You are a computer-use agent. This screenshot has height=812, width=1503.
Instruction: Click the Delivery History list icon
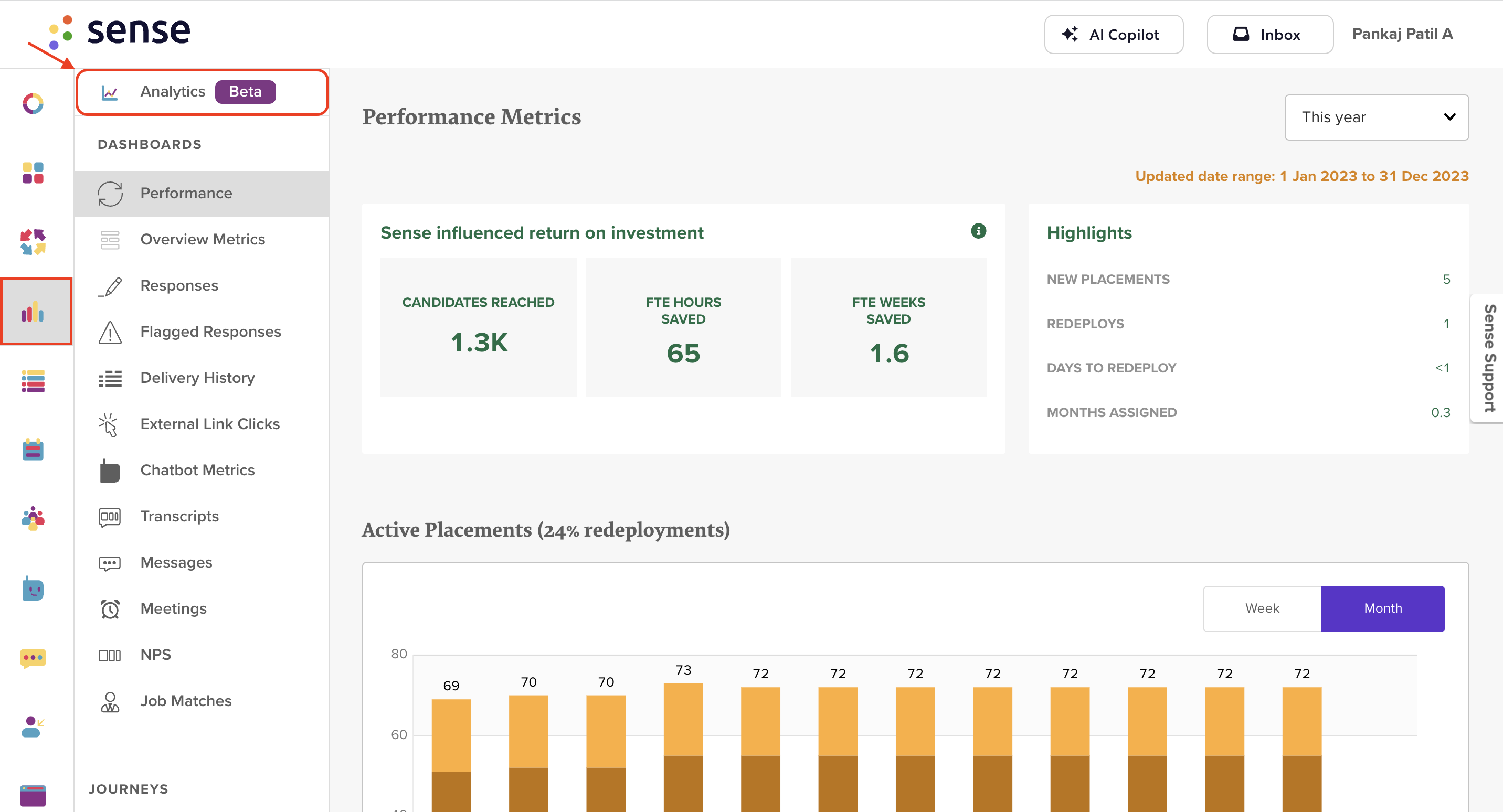(110, 379)
